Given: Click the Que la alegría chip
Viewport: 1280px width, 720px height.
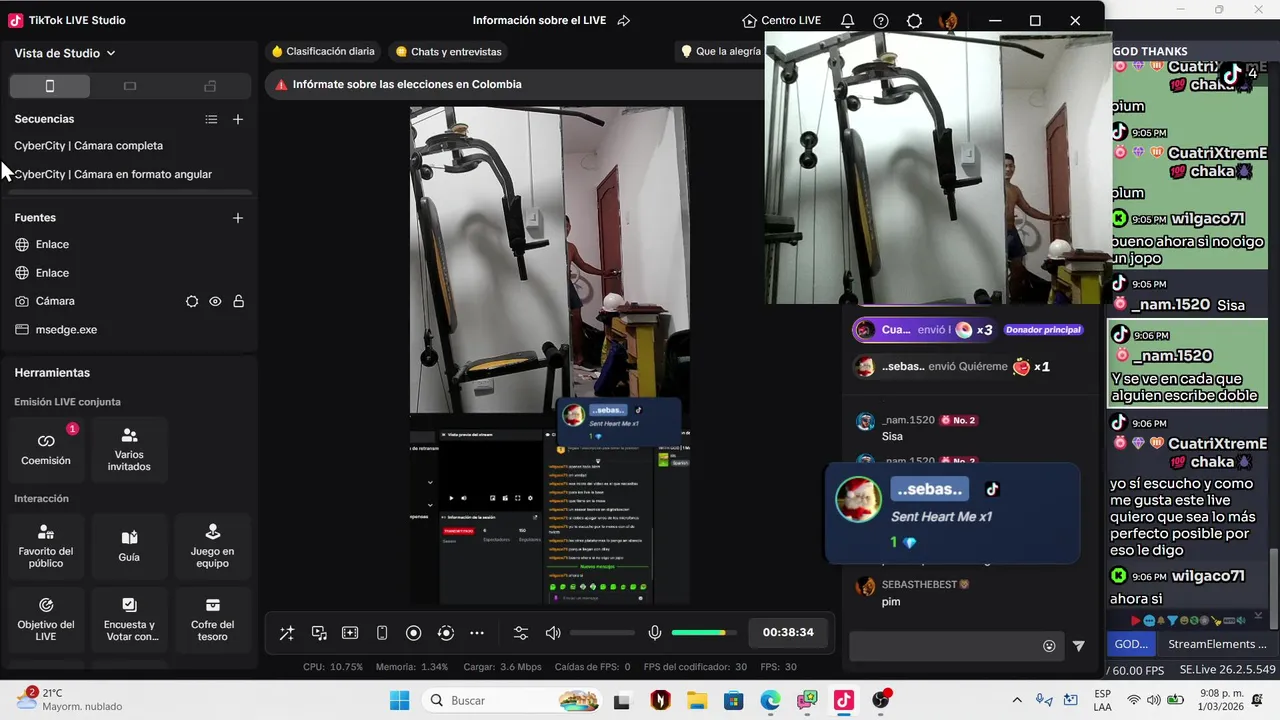Looking at the screenshot, I should pyautogui.click(x=721, y=51).
